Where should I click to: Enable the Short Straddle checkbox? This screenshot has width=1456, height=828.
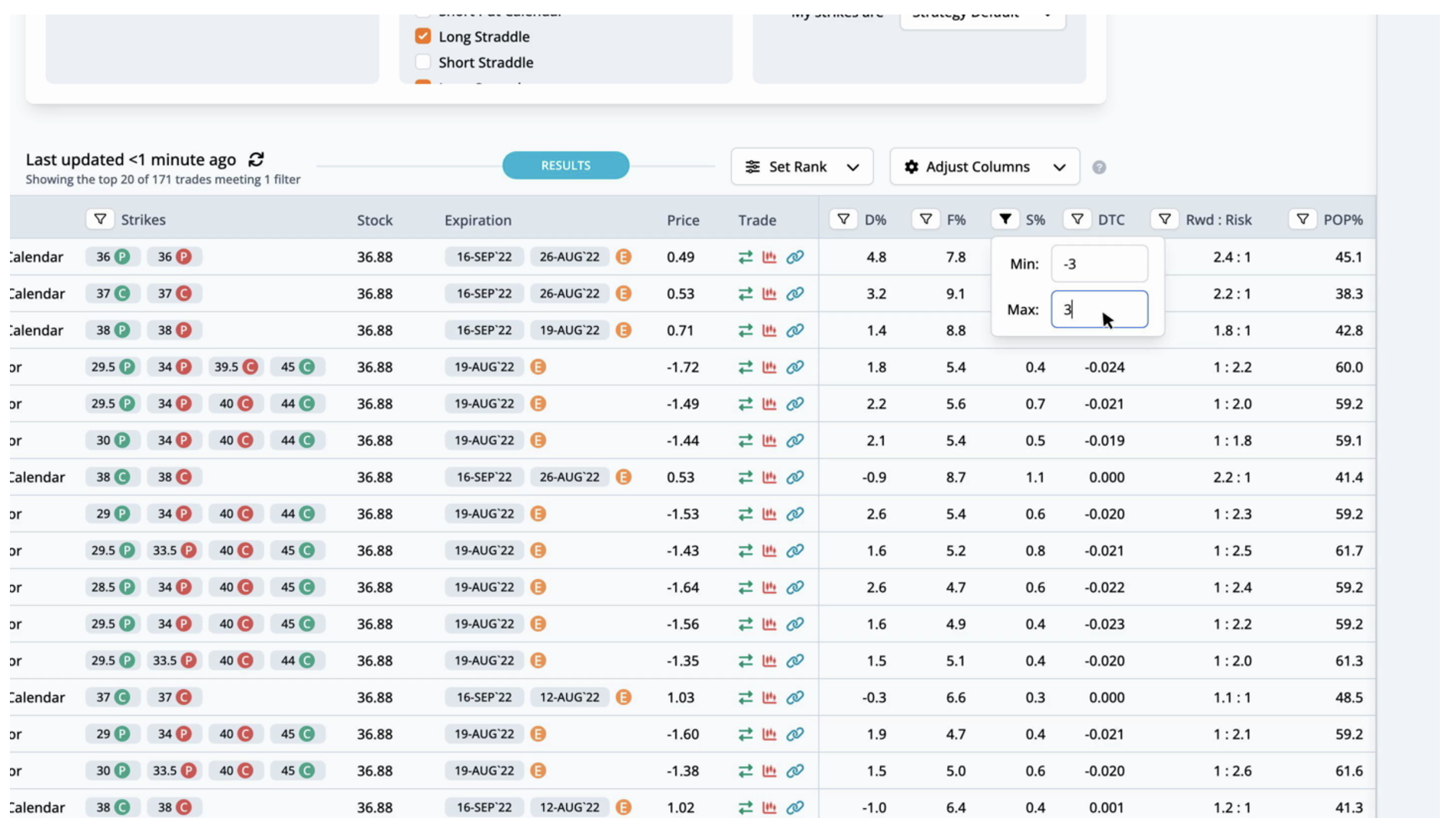[x=422, y=63]
